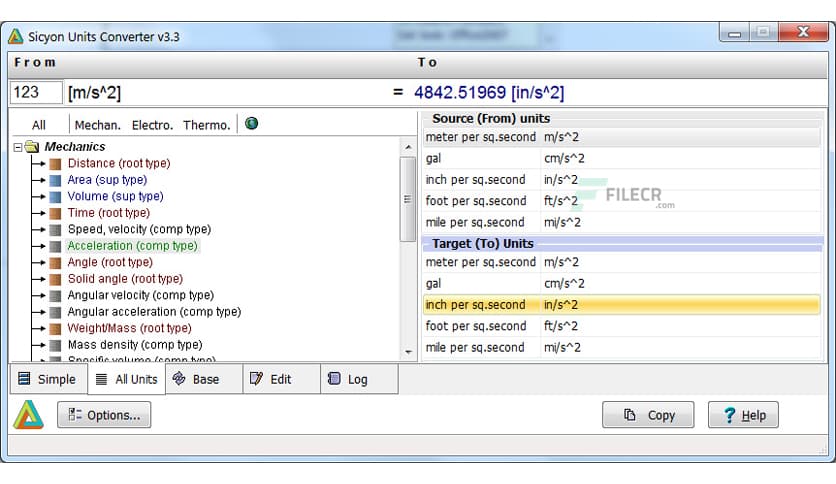Click the Target (To) Units header

coord(483,244)
